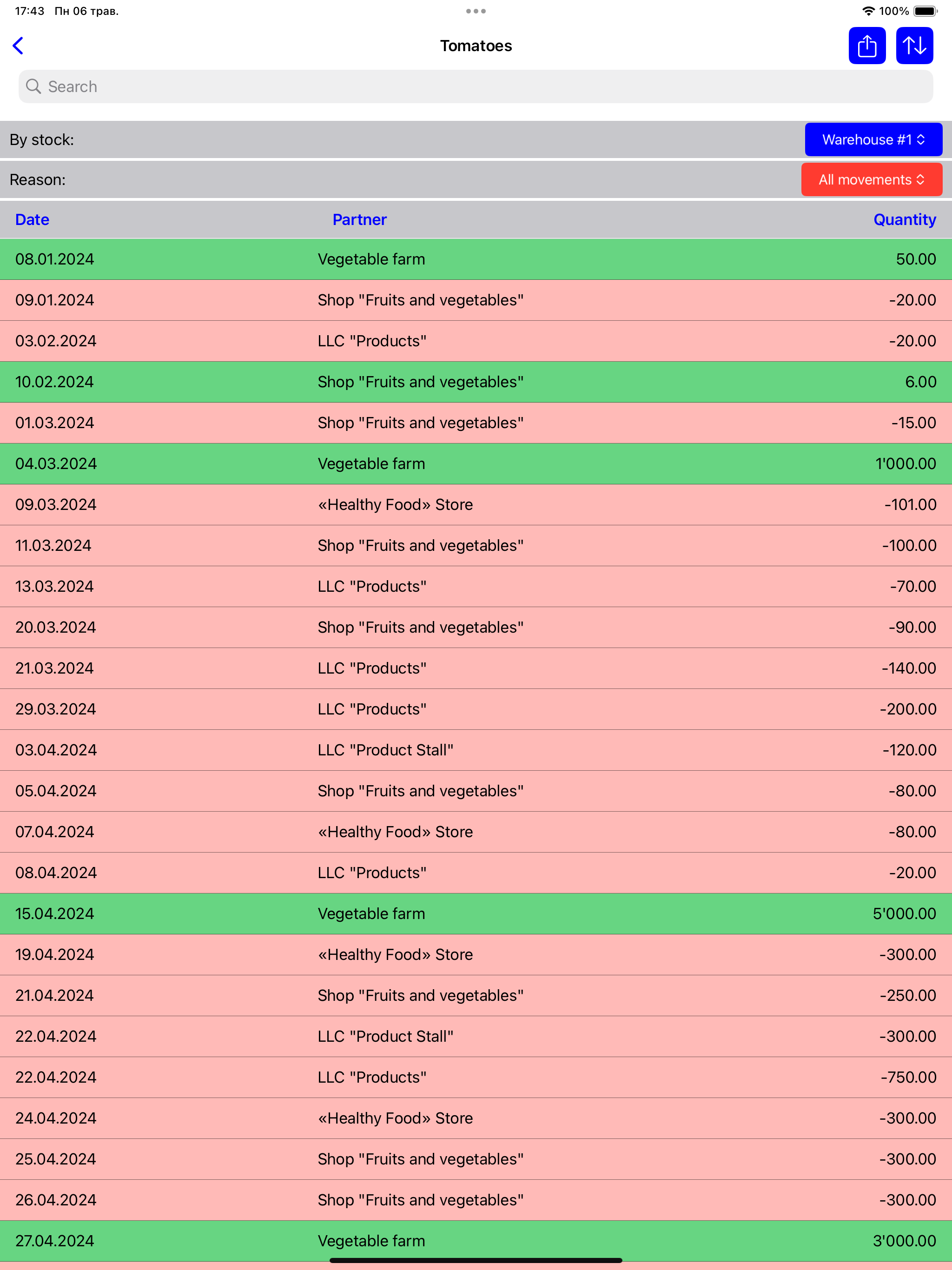952x1270 pixels.
Task: Tap the Wi-Fi status icon
Action: [x=868, y=11]
